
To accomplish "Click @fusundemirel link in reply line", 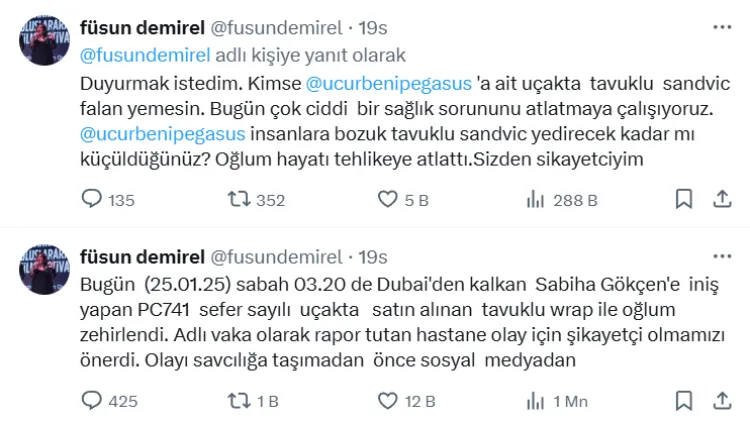I will click(x=140, y=55).
